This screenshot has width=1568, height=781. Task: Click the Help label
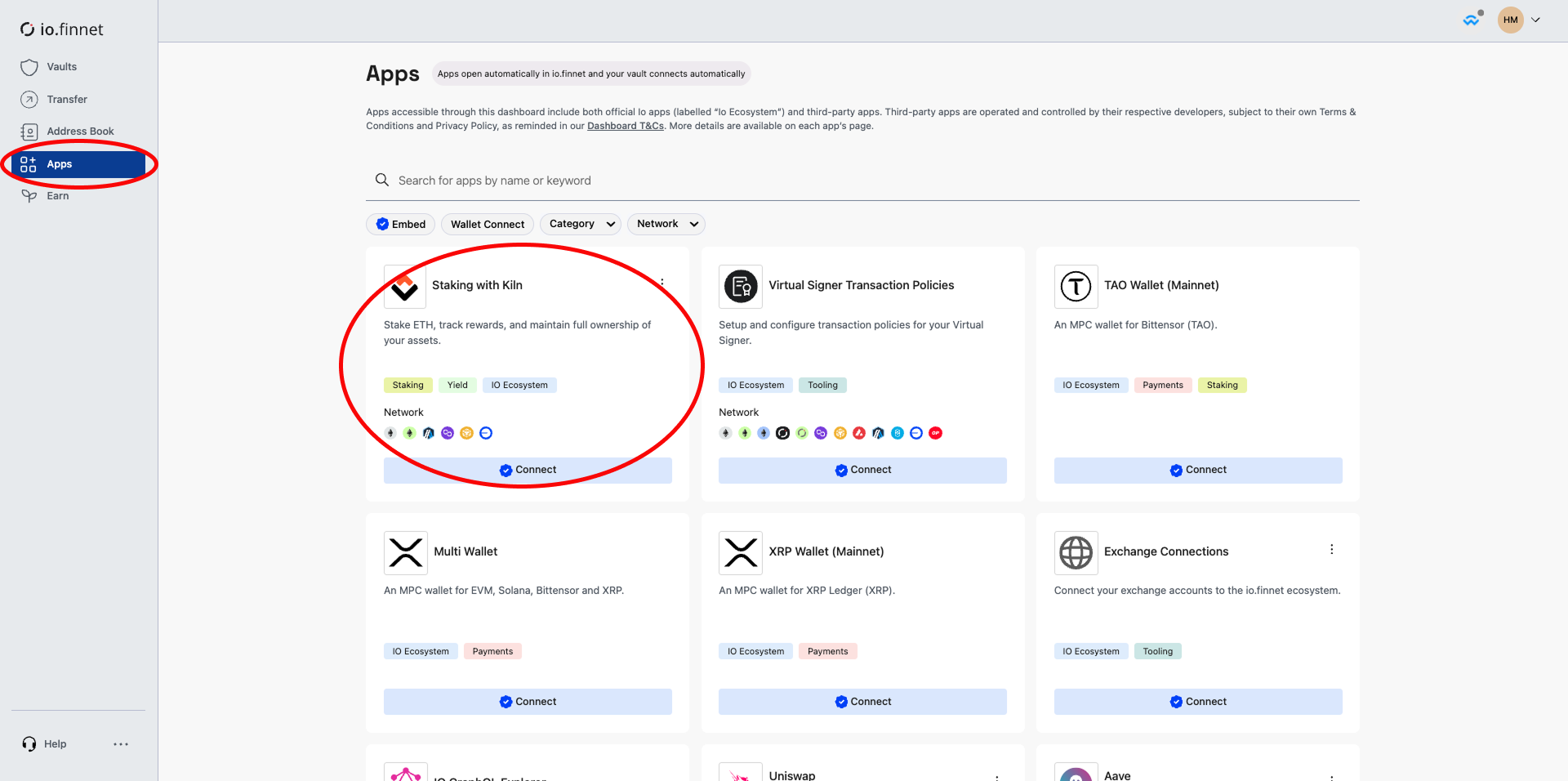[x=55, y=744]
